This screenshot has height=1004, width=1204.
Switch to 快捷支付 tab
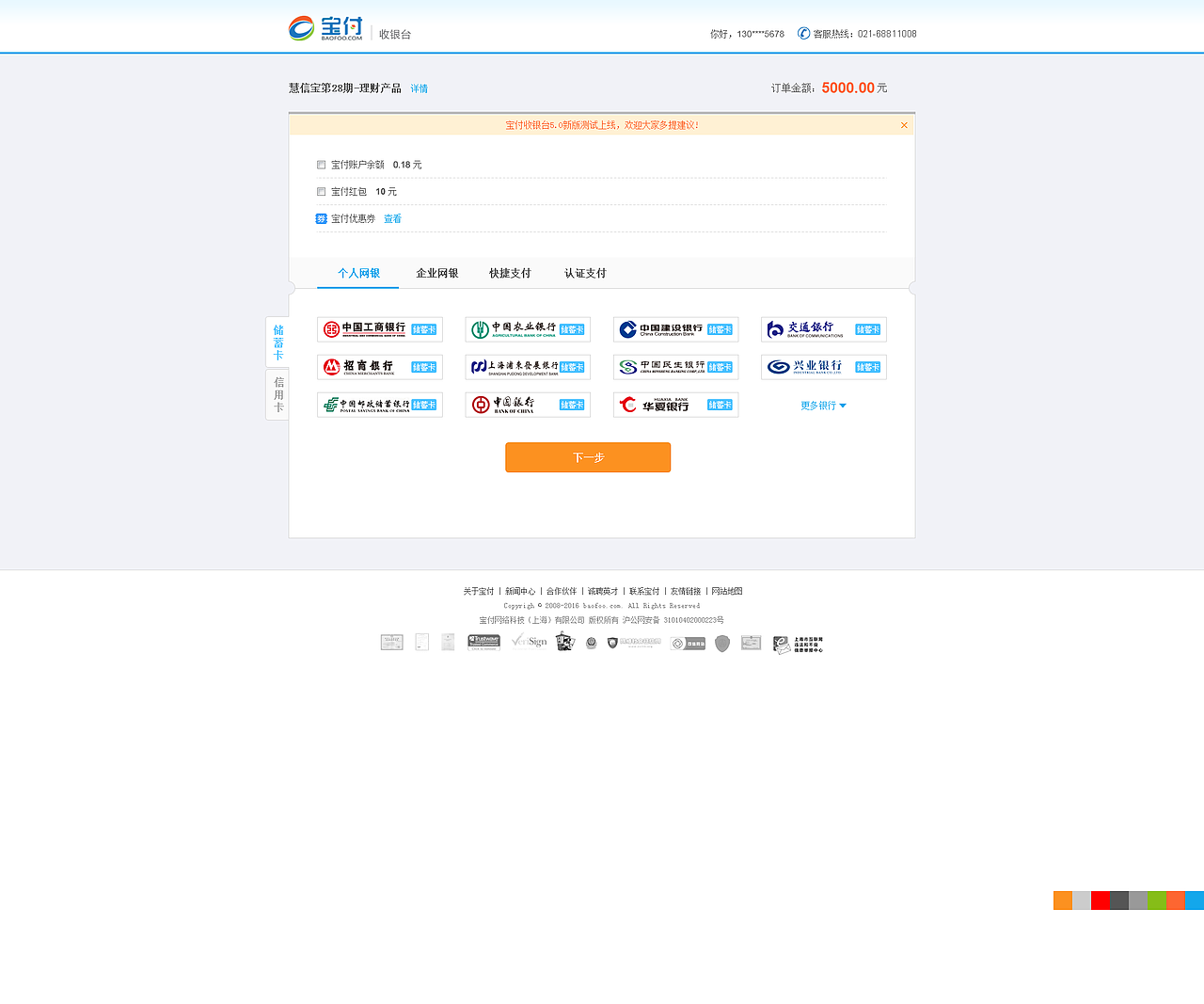pyautogui.click(x=510, y=274)
